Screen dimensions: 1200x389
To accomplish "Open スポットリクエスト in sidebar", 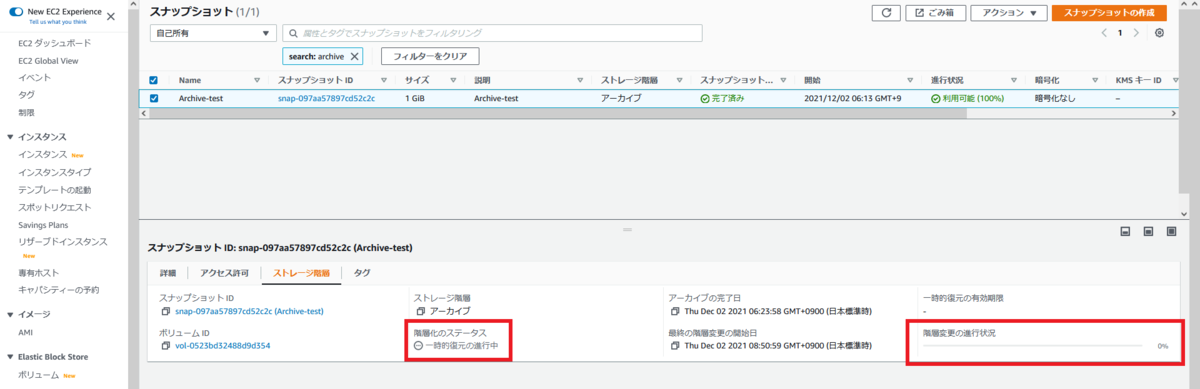I will pyautogui.click(x=54, y=207).
